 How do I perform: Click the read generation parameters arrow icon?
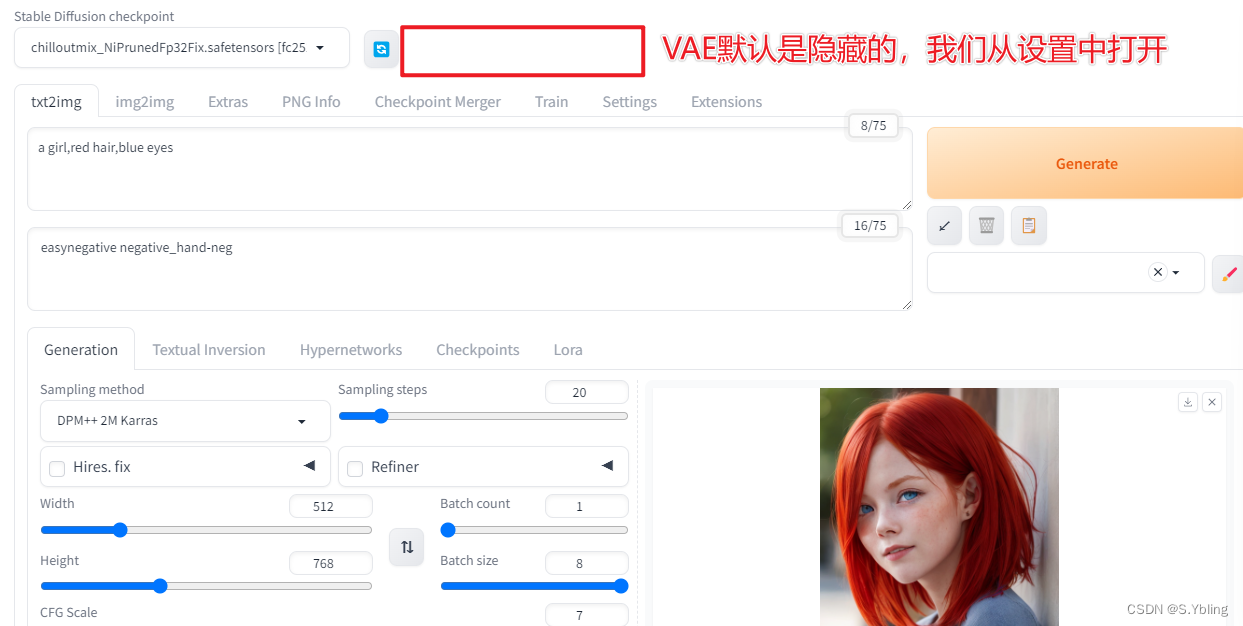(x=943, y=225)
